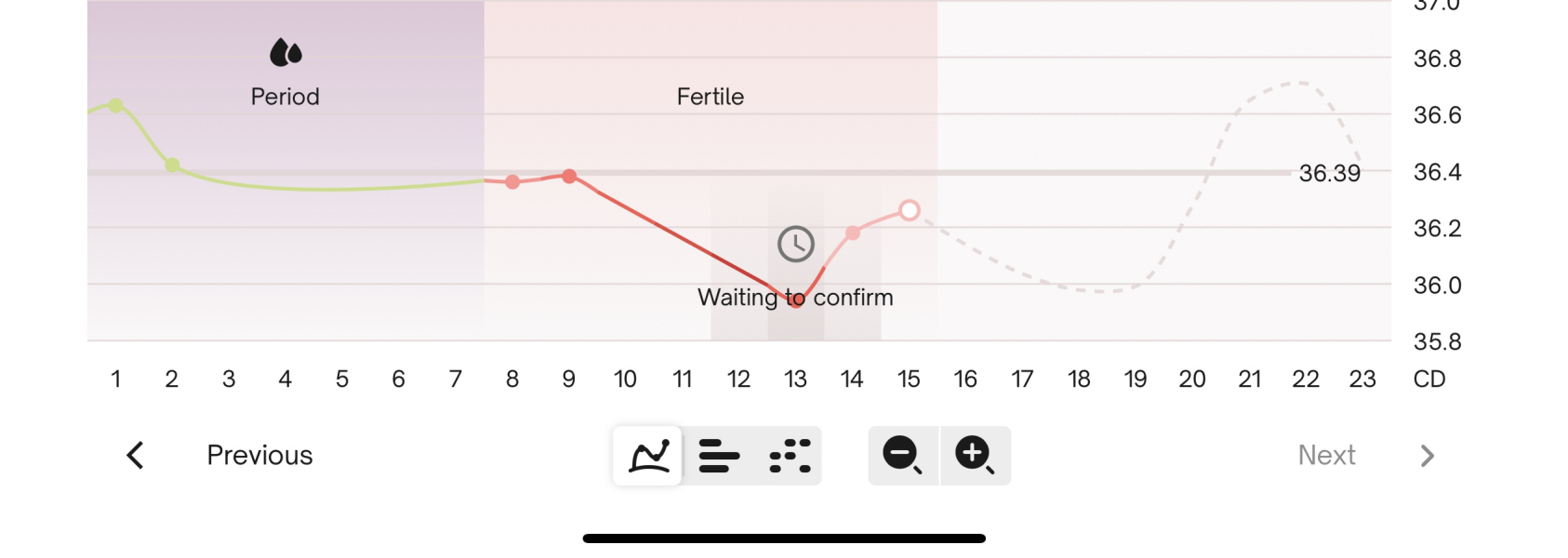
Task: Zoom out with the minus magnifier
Action: pyautogui.click(x=902, y=456)
